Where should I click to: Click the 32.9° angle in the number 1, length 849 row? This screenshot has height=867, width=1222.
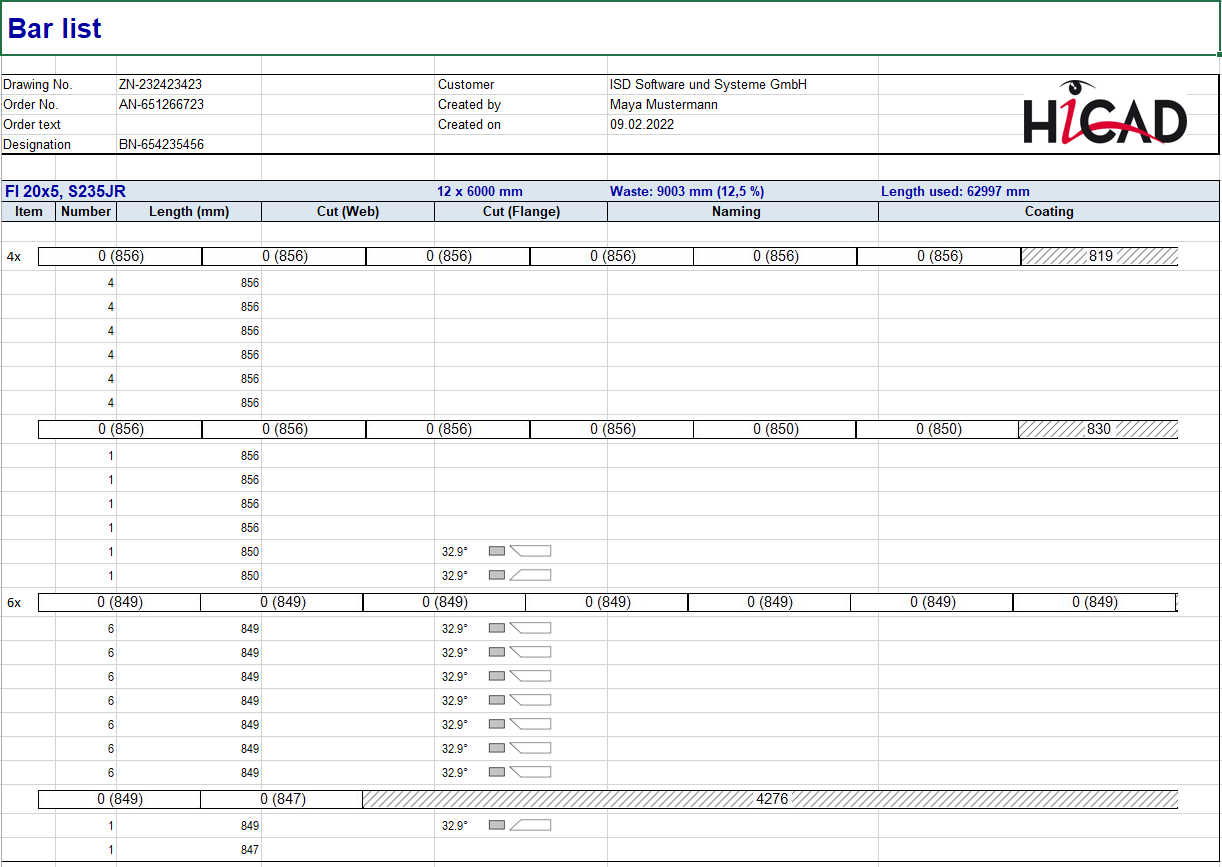454,826
